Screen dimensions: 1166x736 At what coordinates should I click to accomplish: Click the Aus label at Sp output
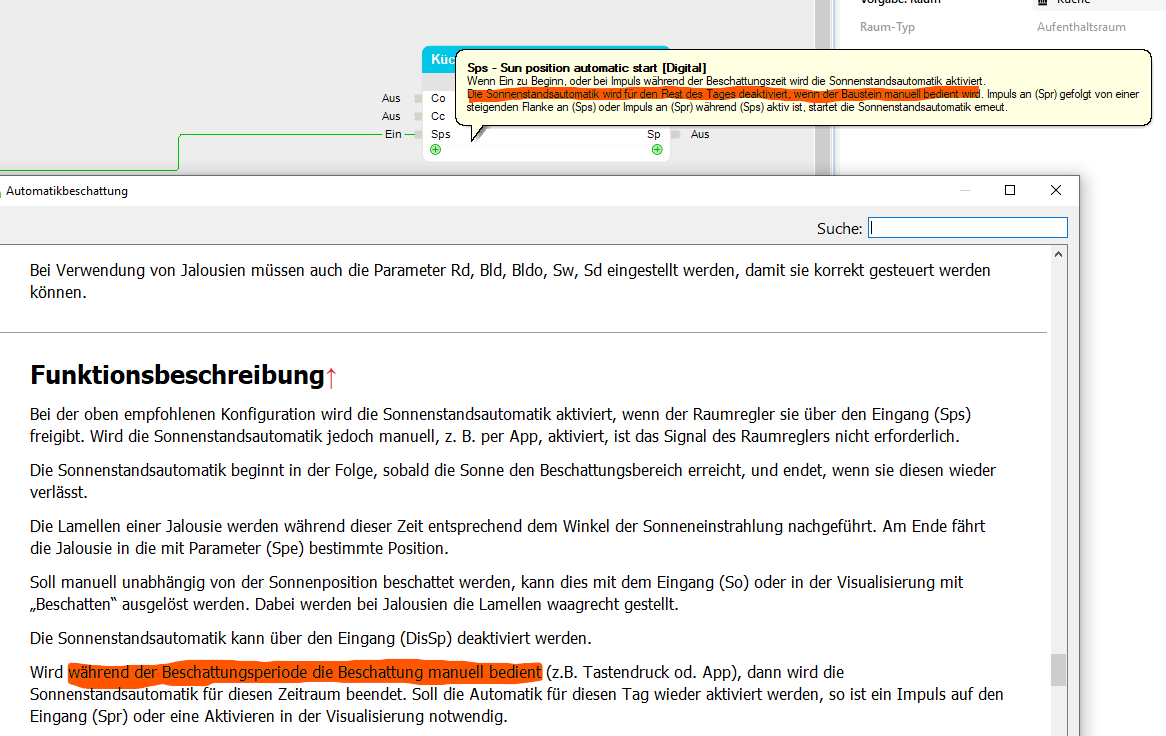click(700, 134)
